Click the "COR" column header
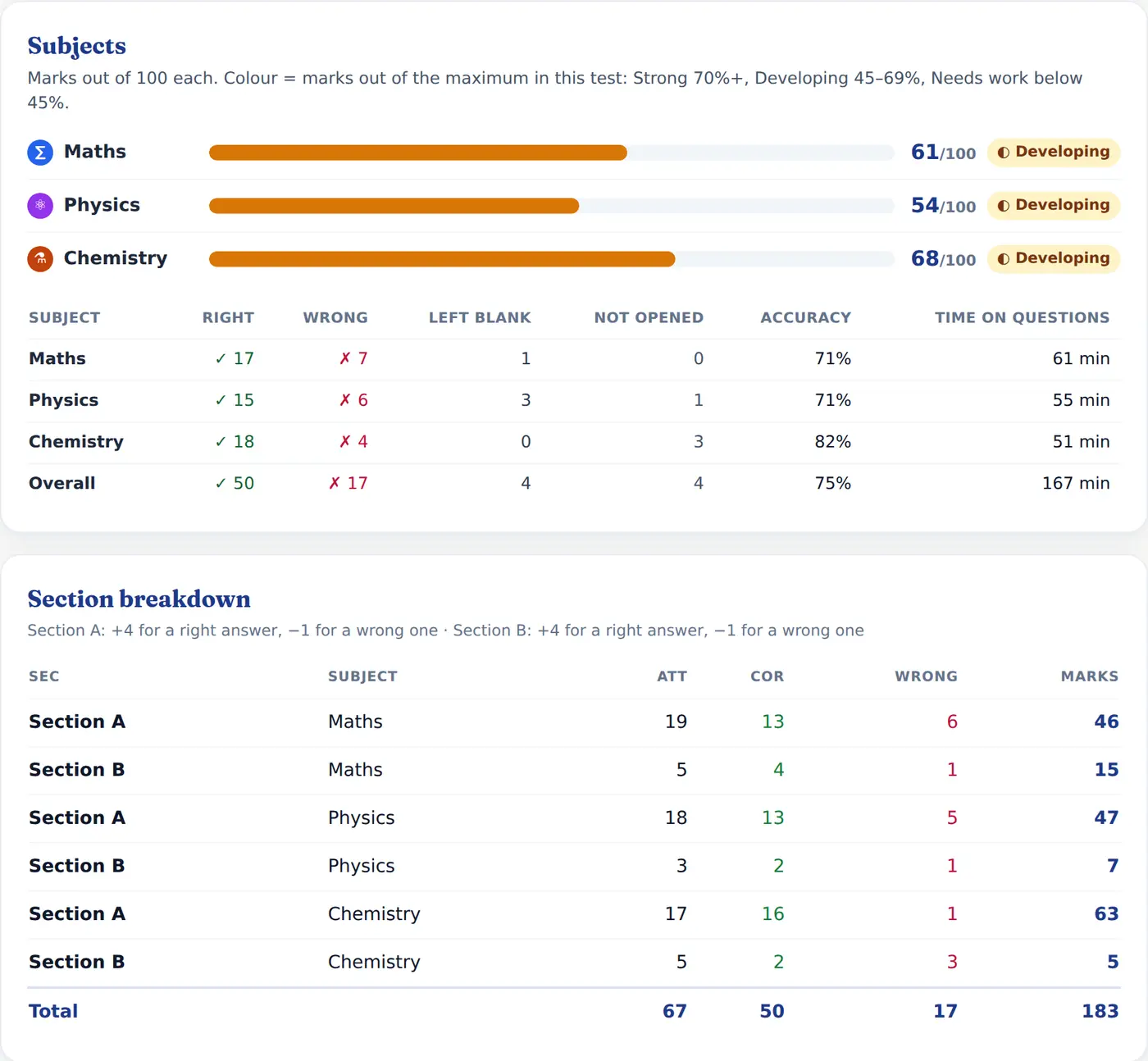Image resolution: width=1148 pixels, height=1061 pixels. 767,676
